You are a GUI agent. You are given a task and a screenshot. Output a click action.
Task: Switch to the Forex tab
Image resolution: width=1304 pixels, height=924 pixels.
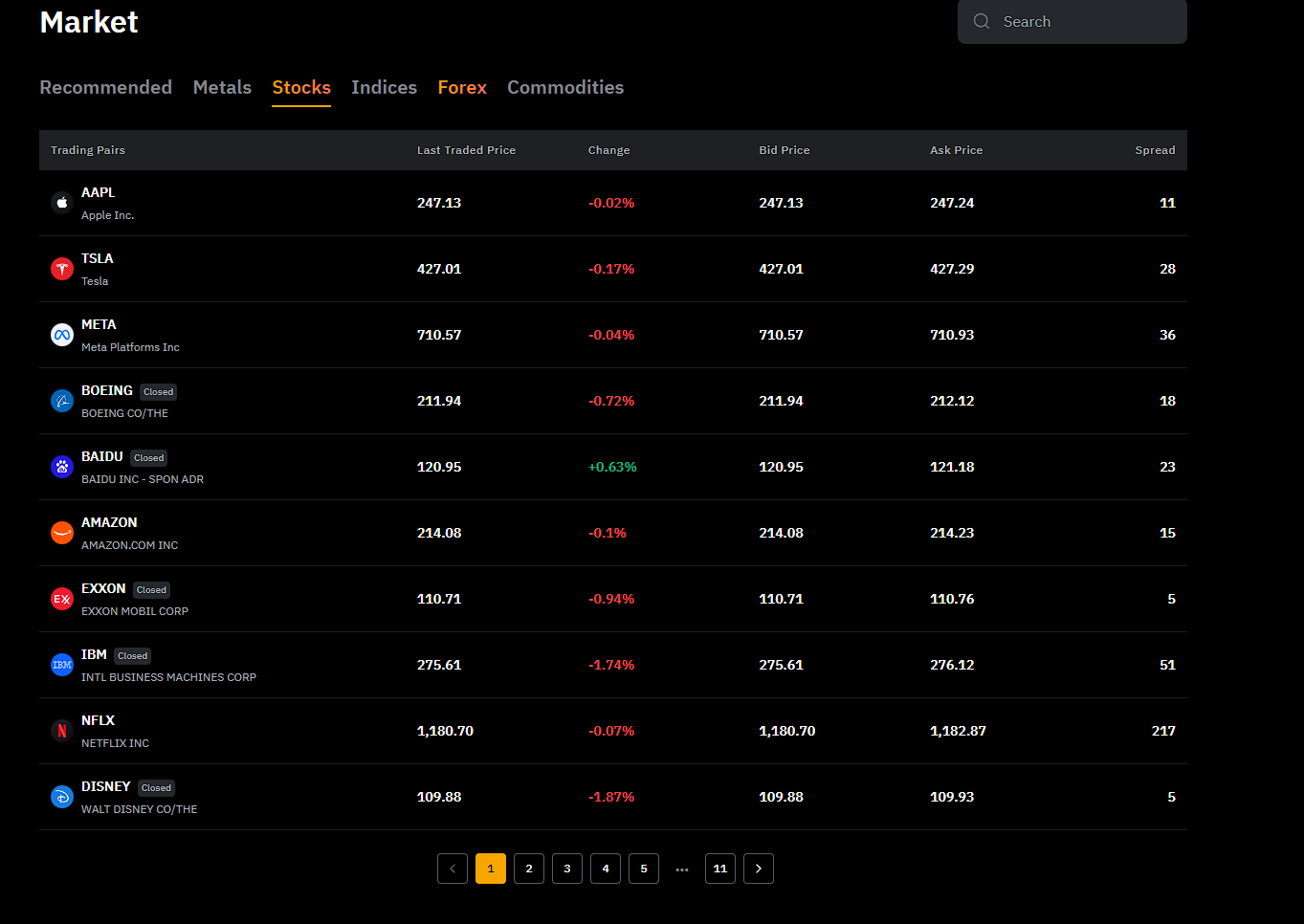click(x=461, y=87)
